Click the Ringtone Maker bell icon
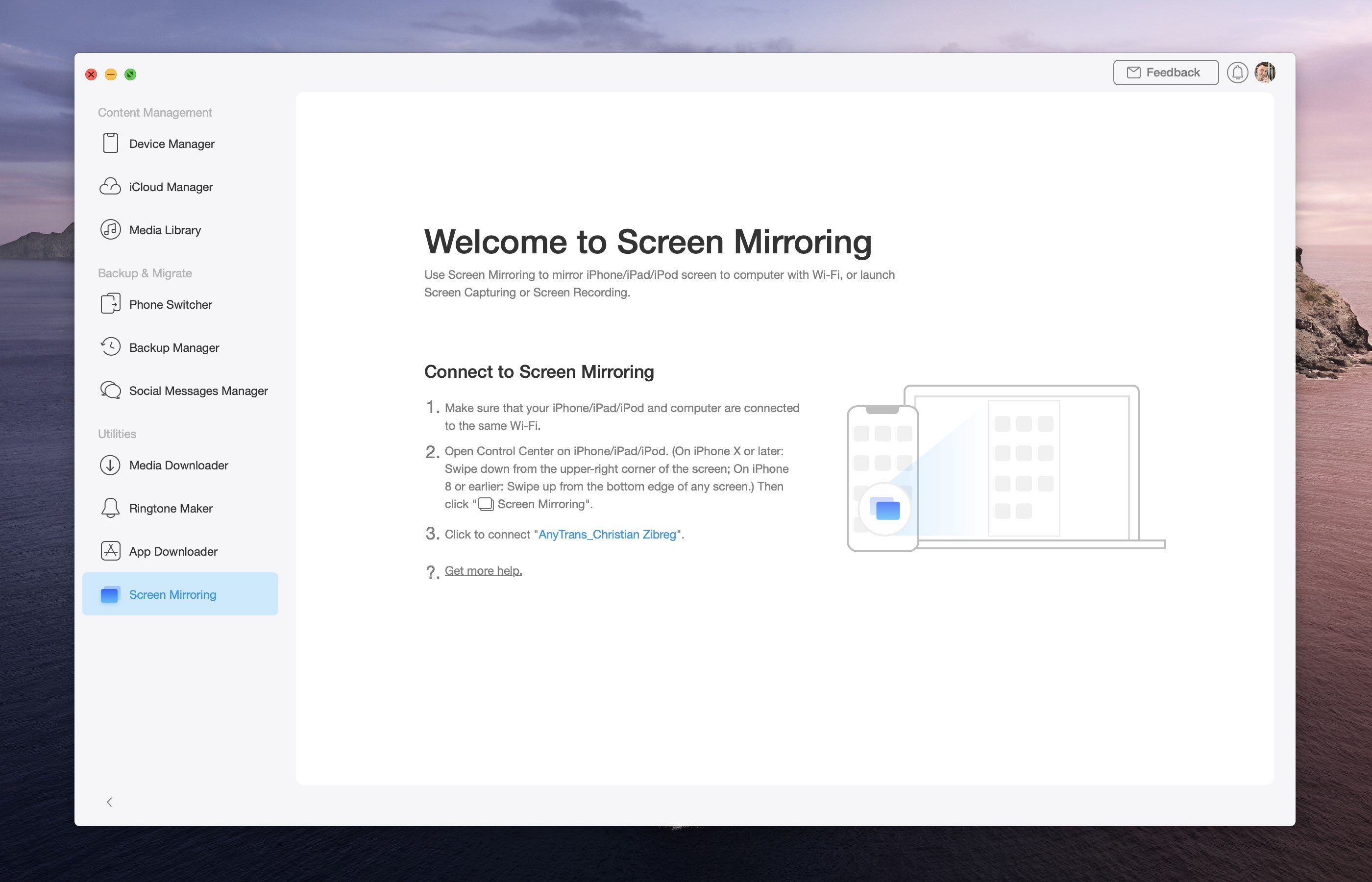The height and width of the screenshot is (882, 1372). tap(111, 508)
